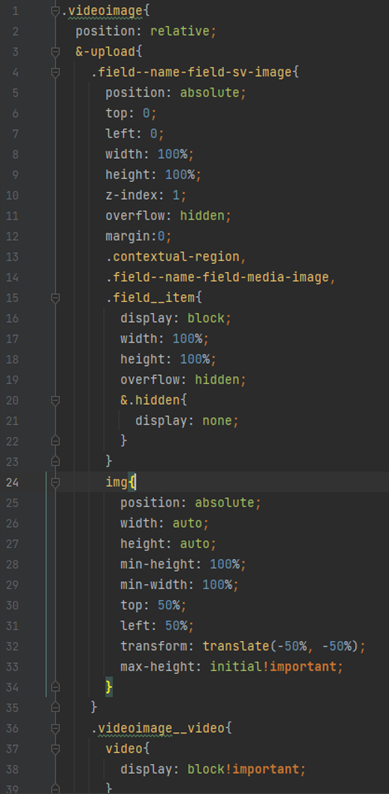Collapse the &-upload block fold arrow
This screenshot has width=389, height=794.
[x=55, y=52]
